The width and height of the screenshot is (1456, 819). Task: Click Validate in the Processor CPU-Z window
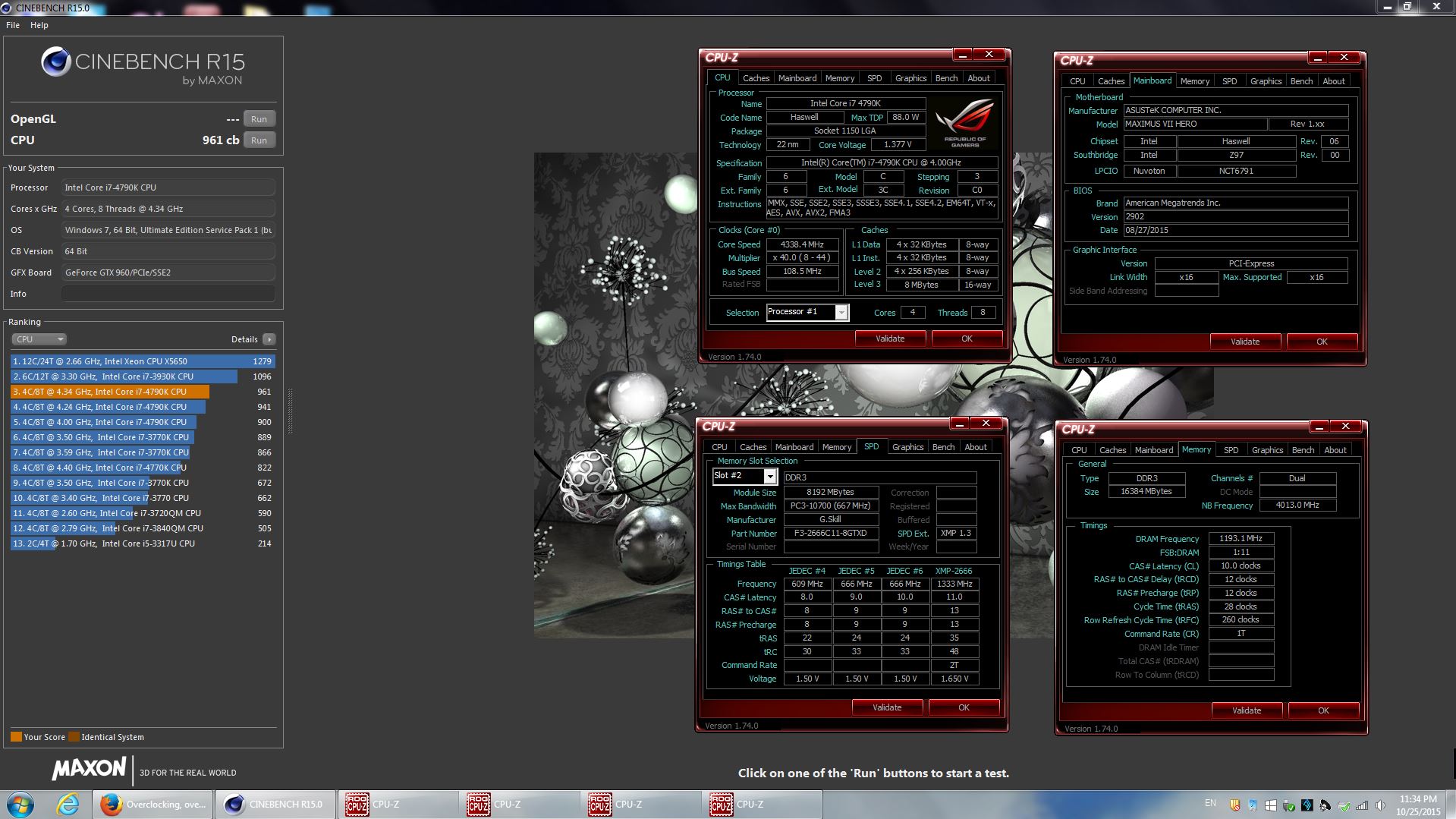point(890,339)
